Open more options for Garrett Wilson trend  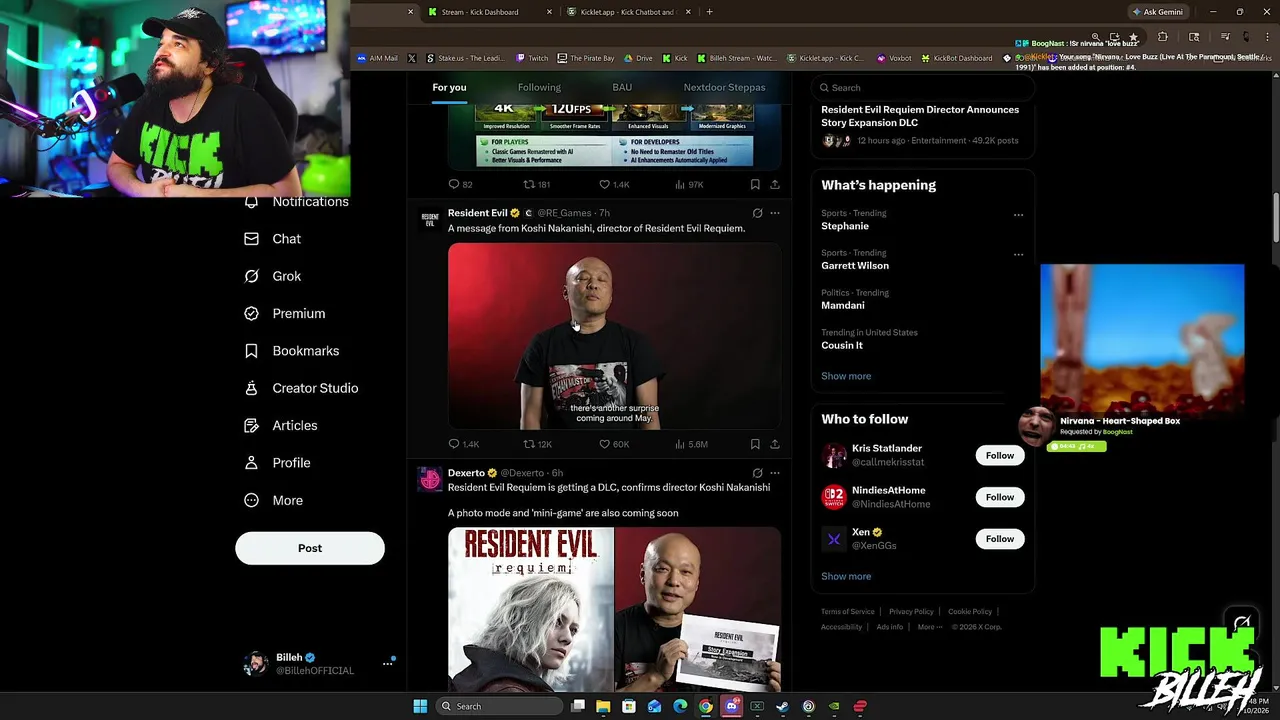click(x=1018, y=255)
